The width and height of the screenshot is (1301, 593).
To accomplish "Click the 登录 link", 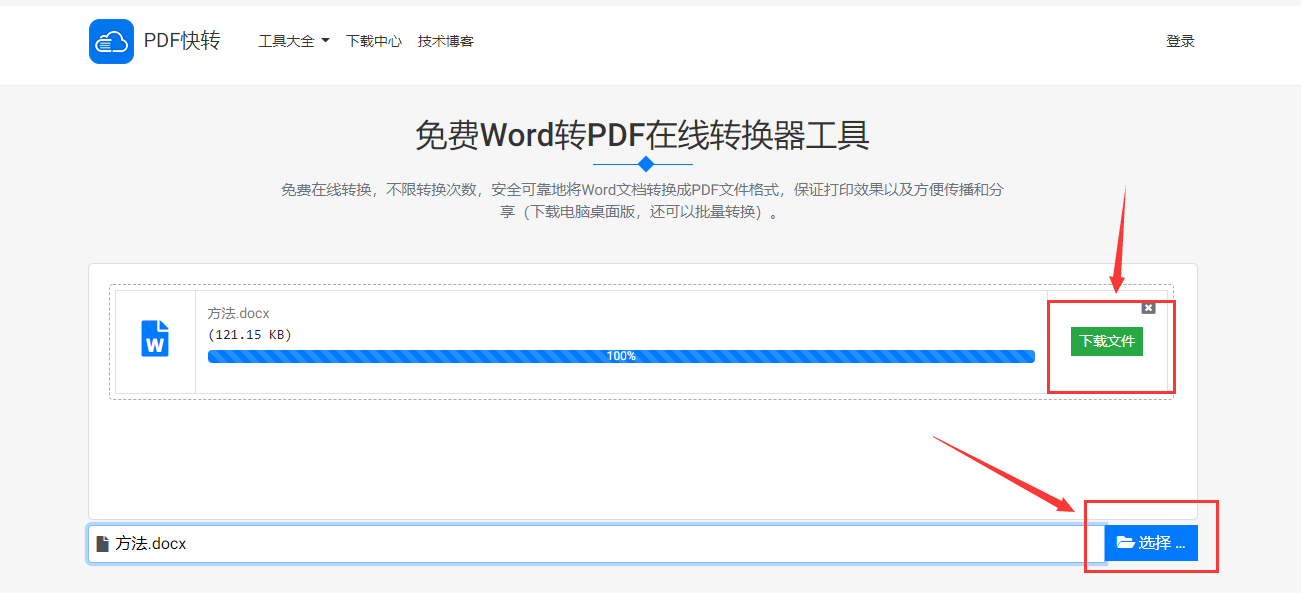I will pyautogui.click(x=1180, y=41).
